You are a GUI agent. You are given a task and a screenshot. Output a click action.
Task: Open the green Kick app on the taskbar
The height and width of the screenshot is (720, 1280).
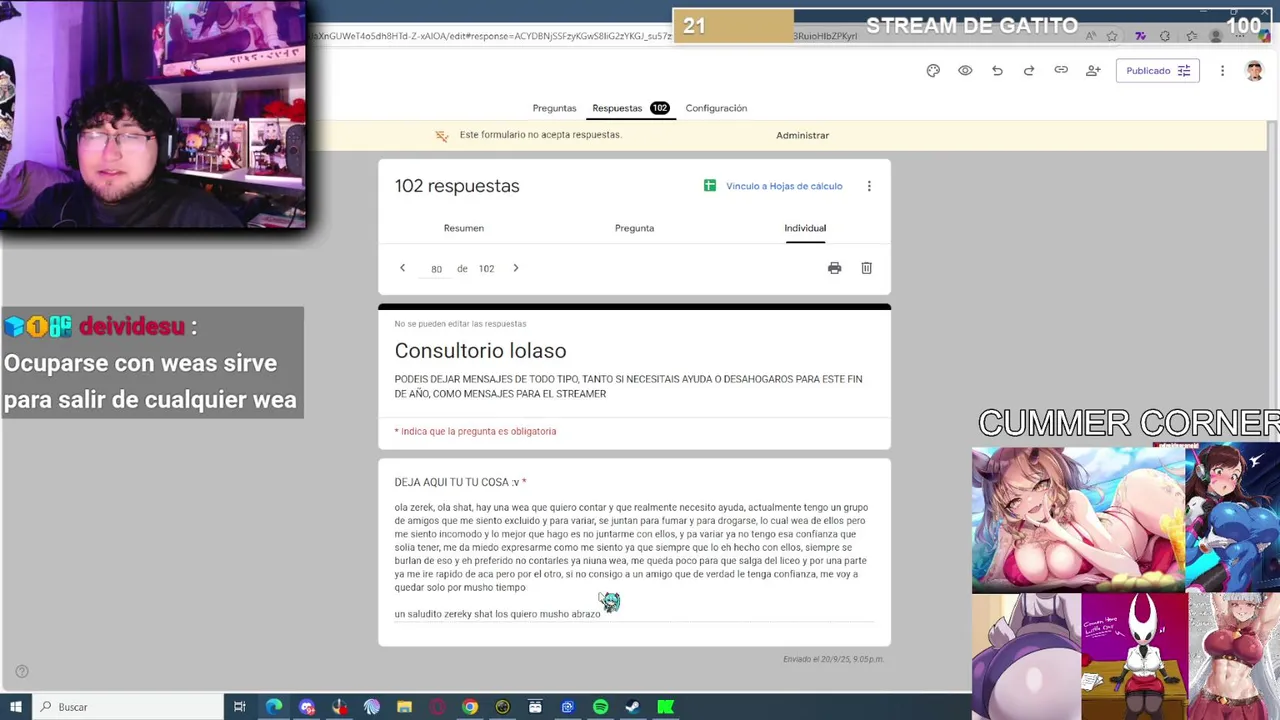coord(665,707)
